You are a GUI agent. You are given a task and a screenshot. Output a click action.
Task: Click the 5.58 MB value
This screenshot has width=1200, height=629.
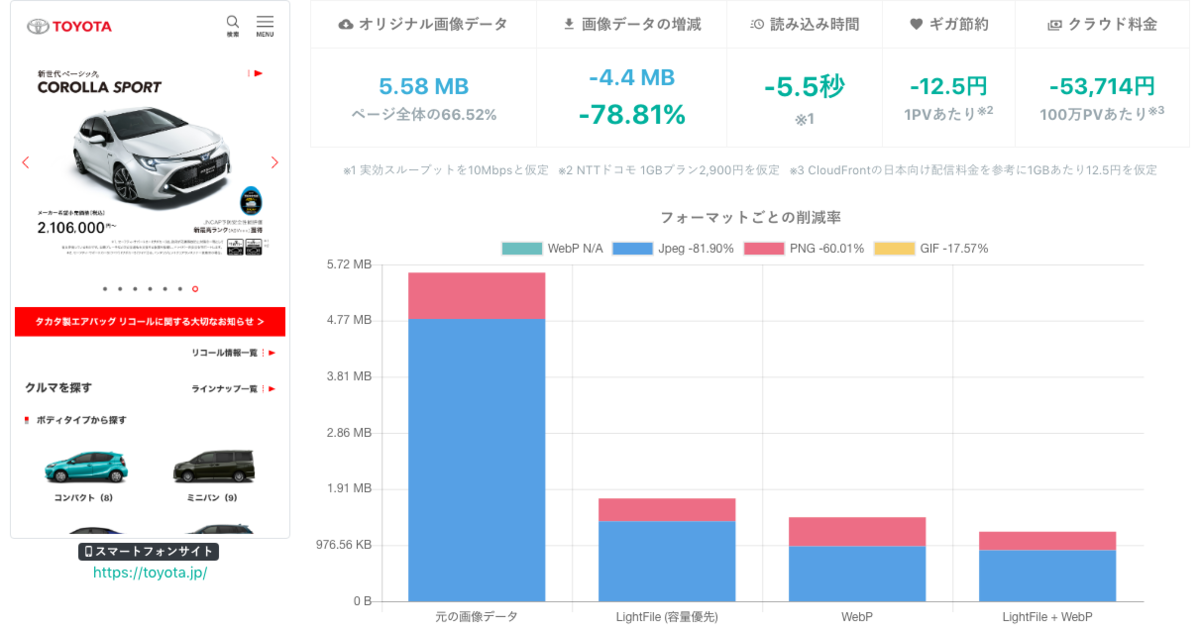coord(424,87)
